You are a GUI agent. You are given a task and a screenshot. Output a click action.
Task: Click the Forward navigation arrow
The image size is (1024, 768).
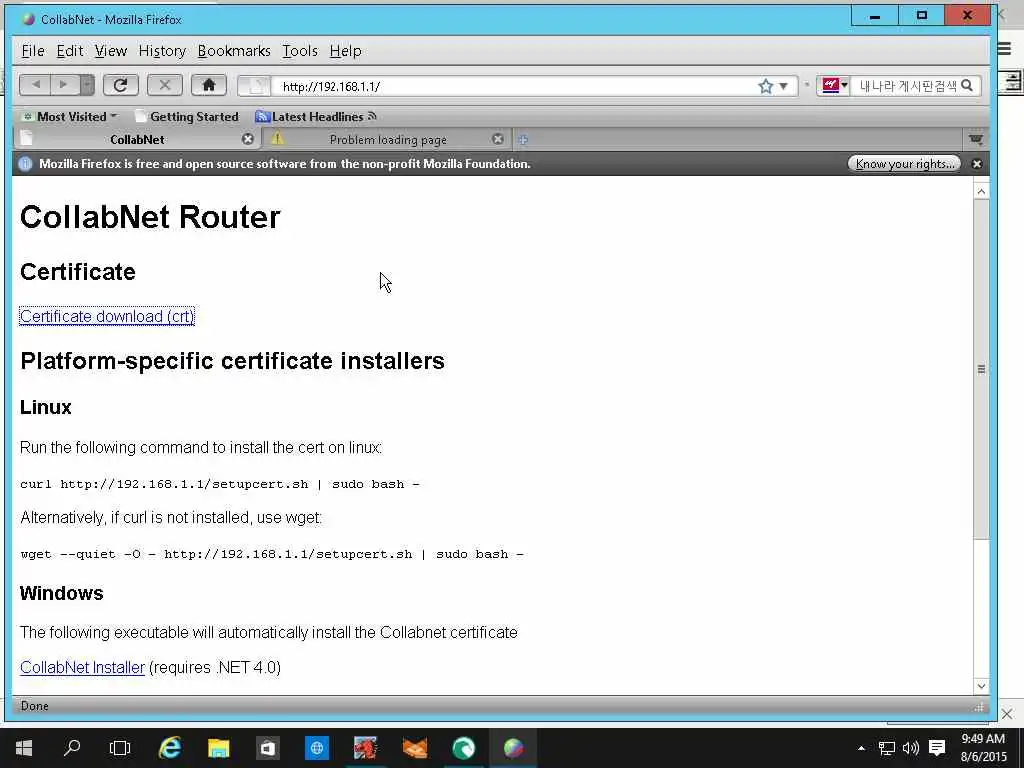point(63,85)
